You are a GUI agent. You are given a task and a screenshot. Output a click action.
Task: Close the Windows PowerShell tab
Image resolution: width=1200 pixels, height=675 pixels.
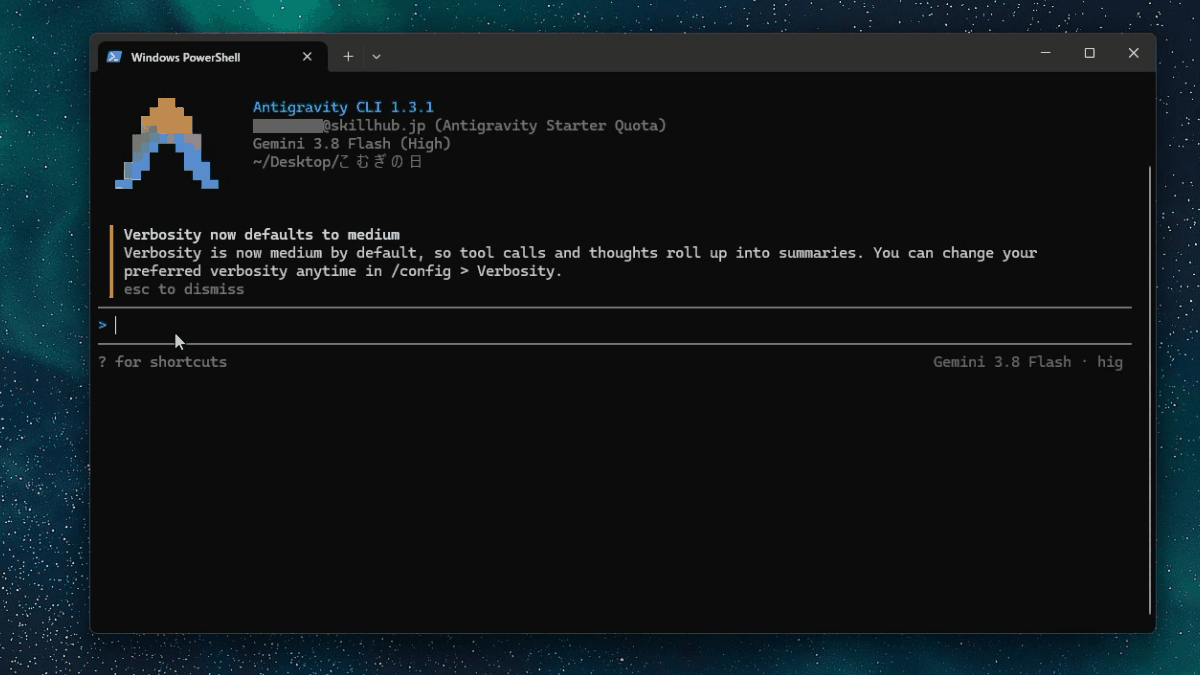(307, 57)
